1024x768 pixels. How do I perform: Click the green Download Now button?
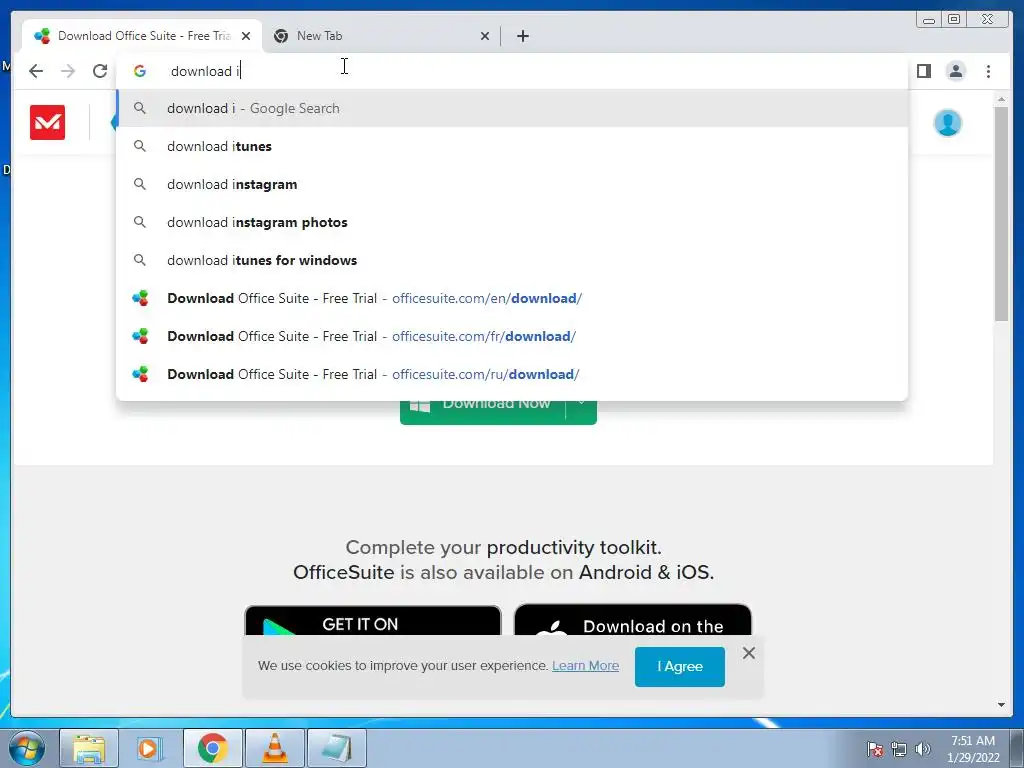click(483, 413)
